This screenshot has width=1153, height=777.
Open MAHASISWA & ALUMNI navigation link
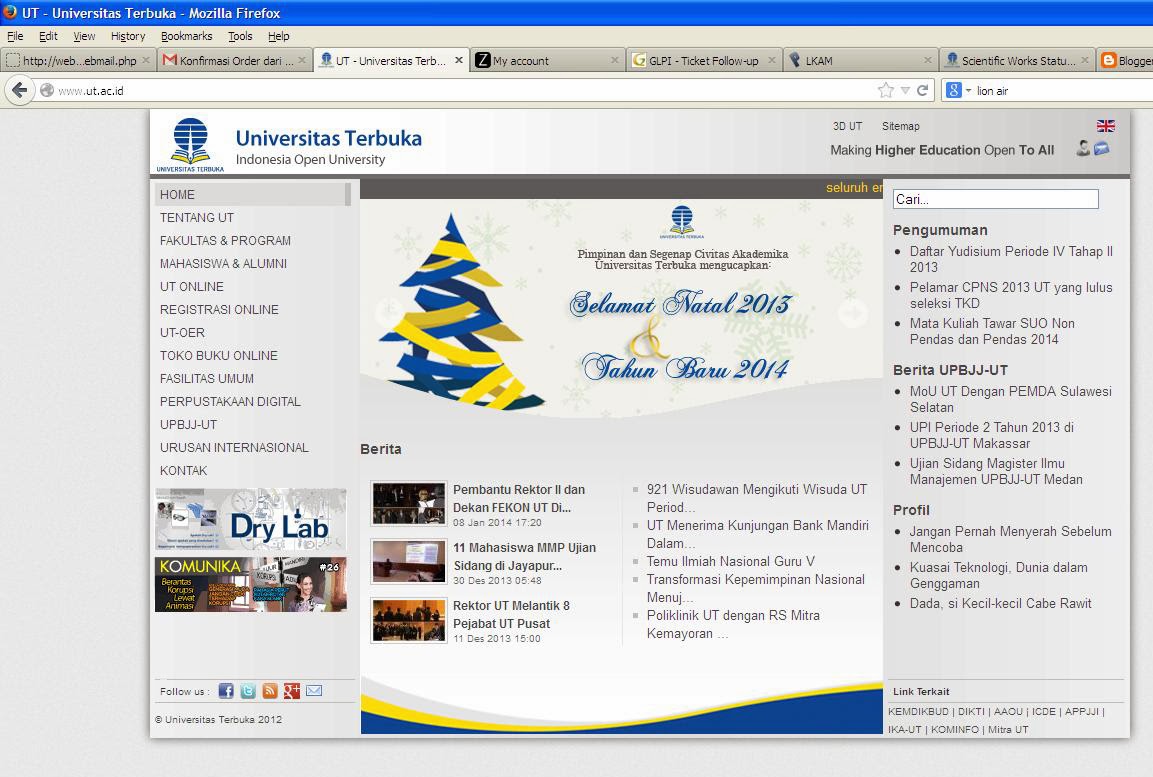(x=224, y=263)
